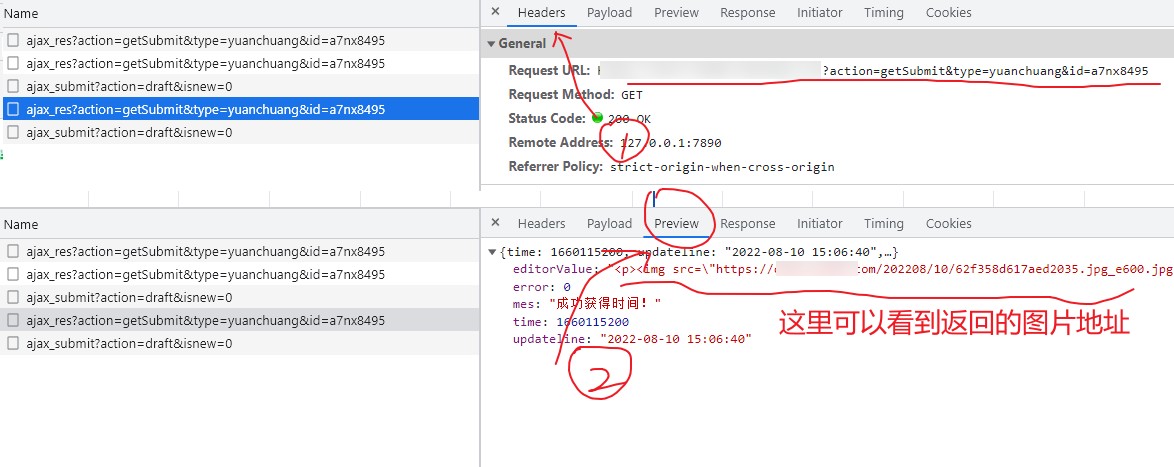Switch to Timing tab in lower pane

tap(883, 224)
